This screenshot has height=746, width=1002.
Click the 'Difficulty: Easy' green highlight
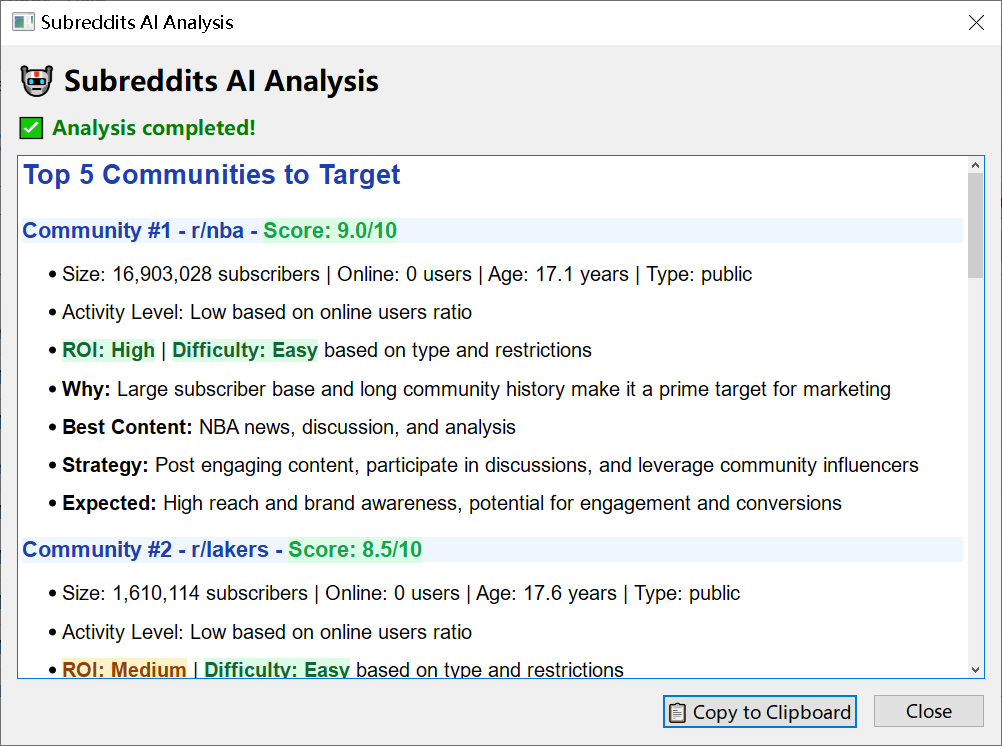244,350
